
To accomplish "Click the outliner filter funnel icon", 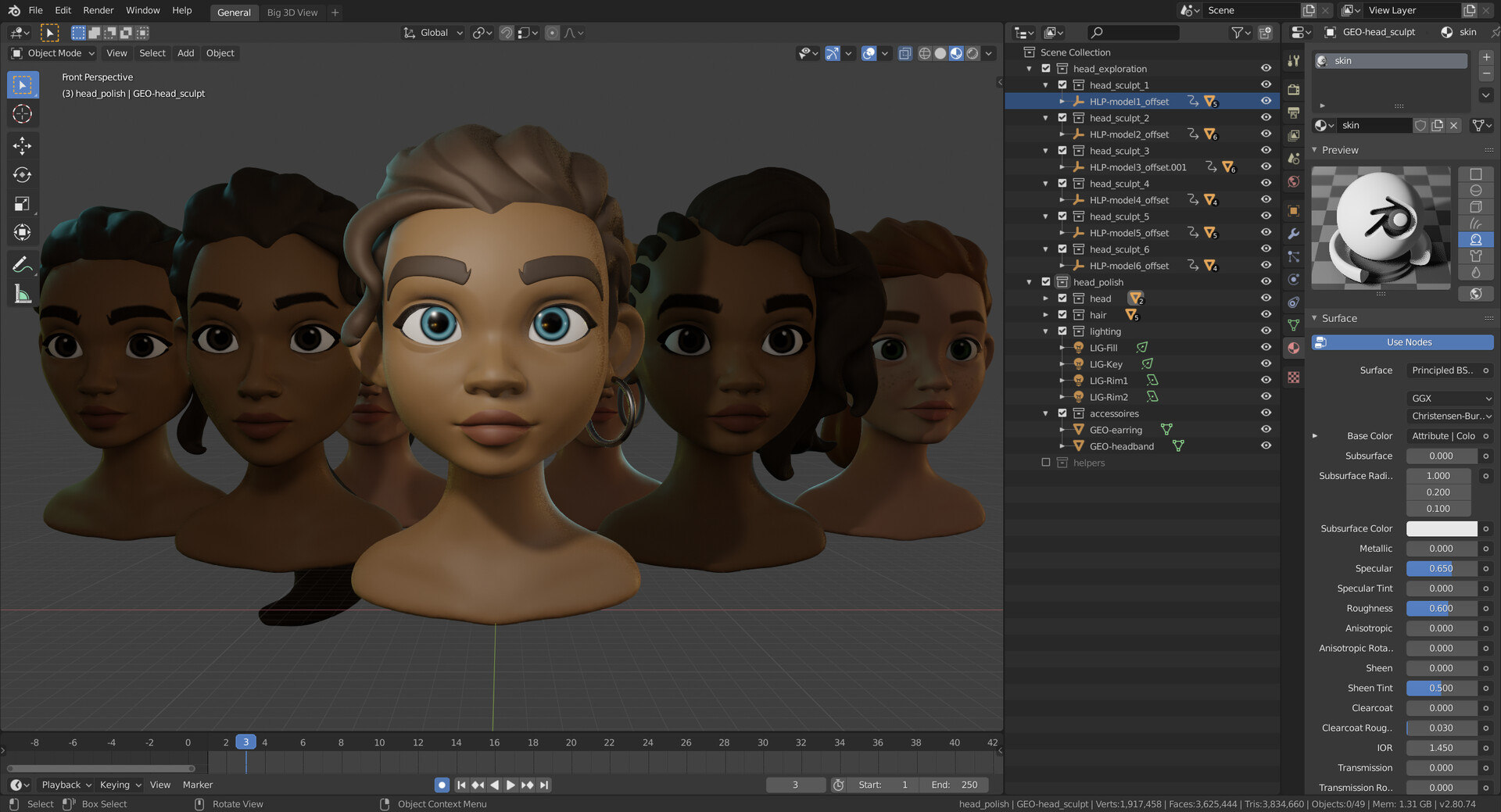I will coord(1237,32).
